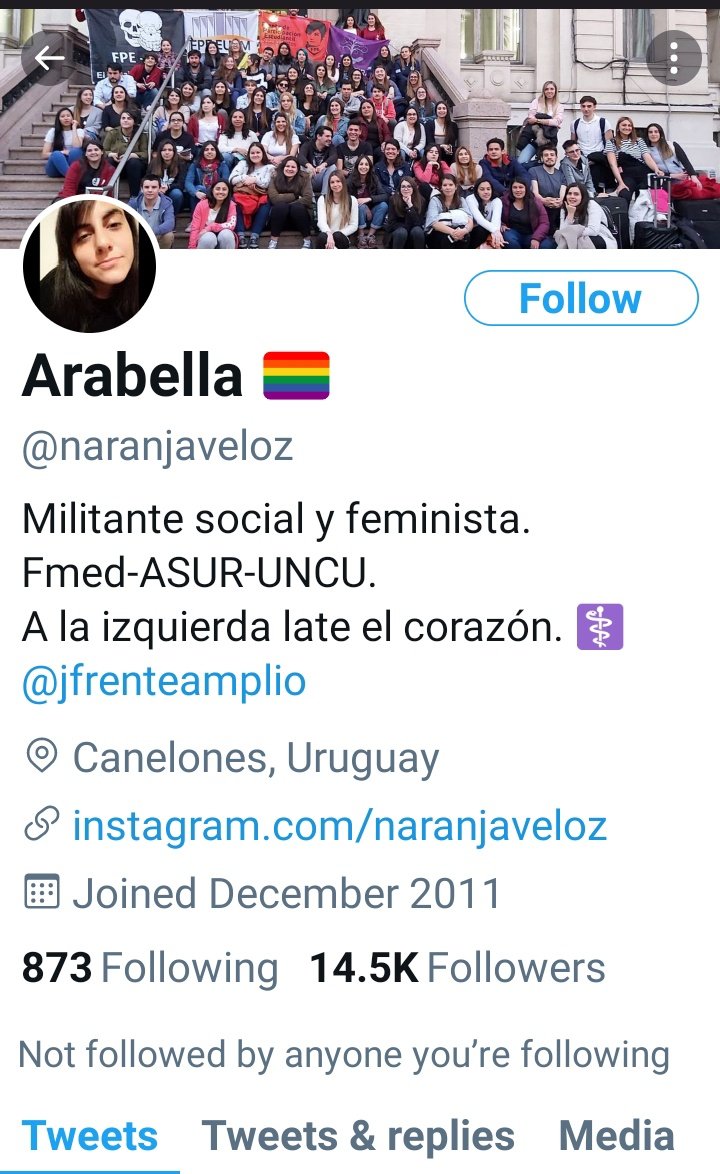
Task: Open the three-dot overflow menu
Action: tap(674, 58)
